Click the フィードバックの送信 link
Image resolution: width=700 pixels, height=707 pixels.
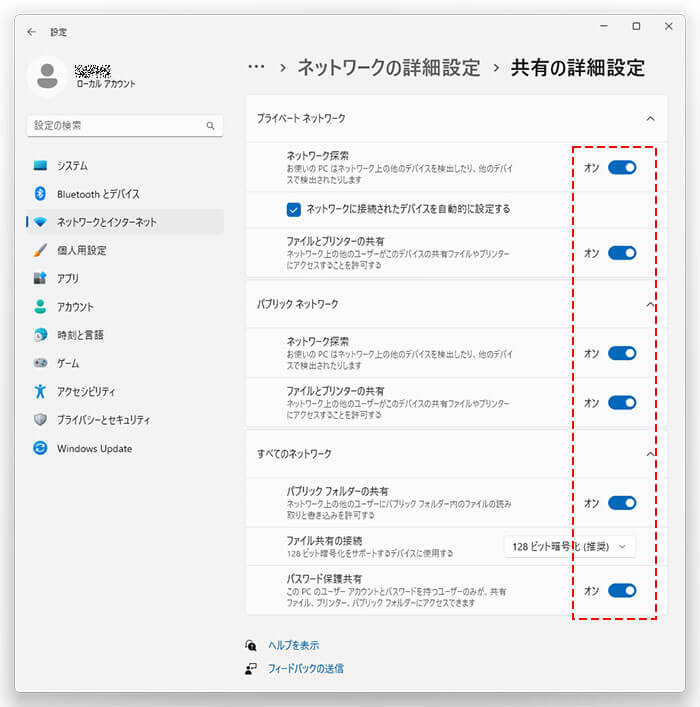pos(305,669)
